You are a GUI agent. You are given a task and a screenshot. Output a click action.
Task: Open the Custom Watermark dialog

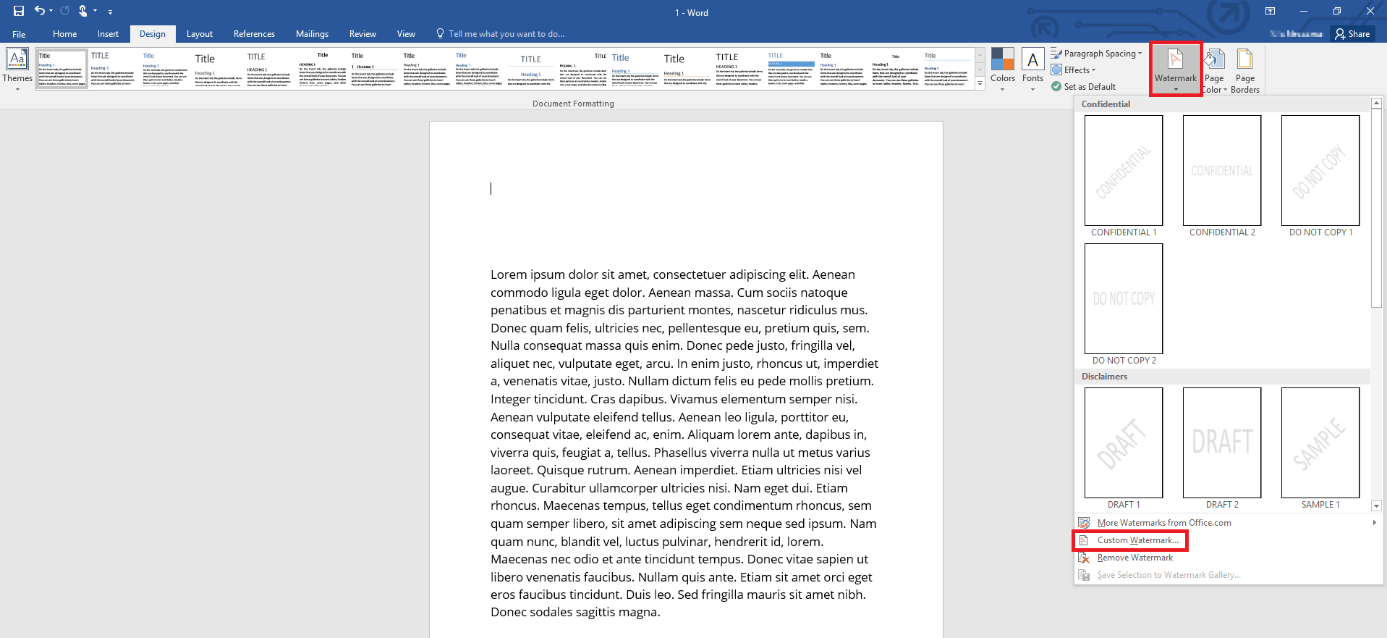click(x=1130, y=540)
